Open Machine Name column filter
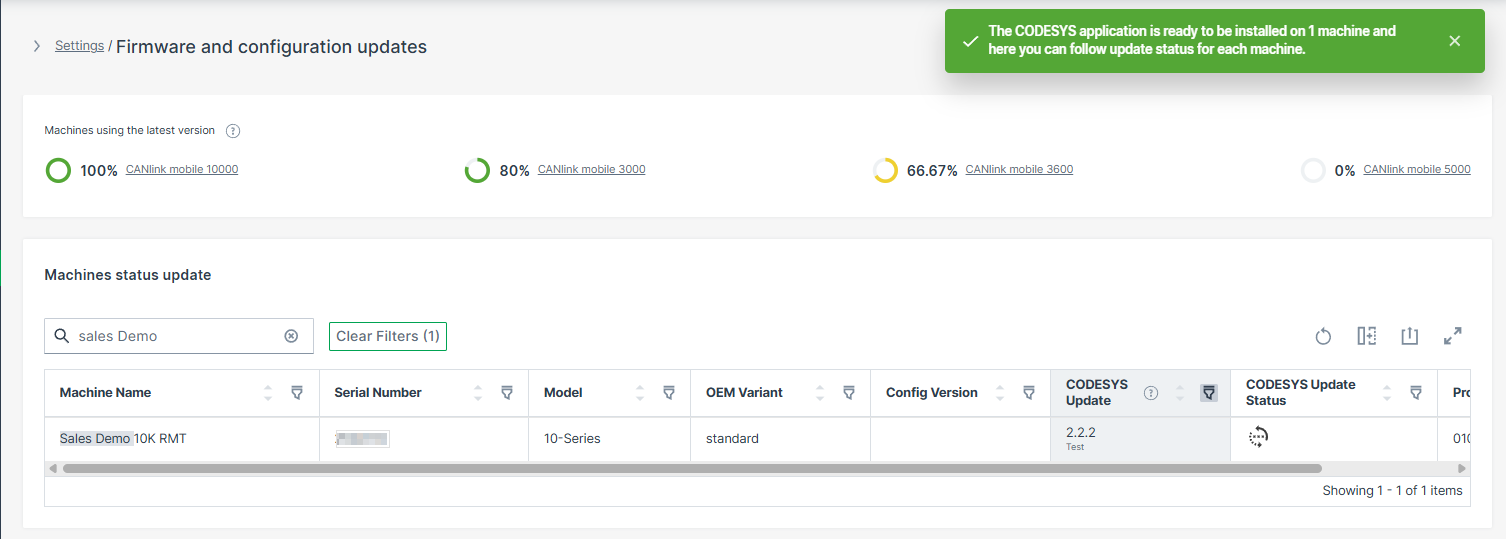 (297, 393)
